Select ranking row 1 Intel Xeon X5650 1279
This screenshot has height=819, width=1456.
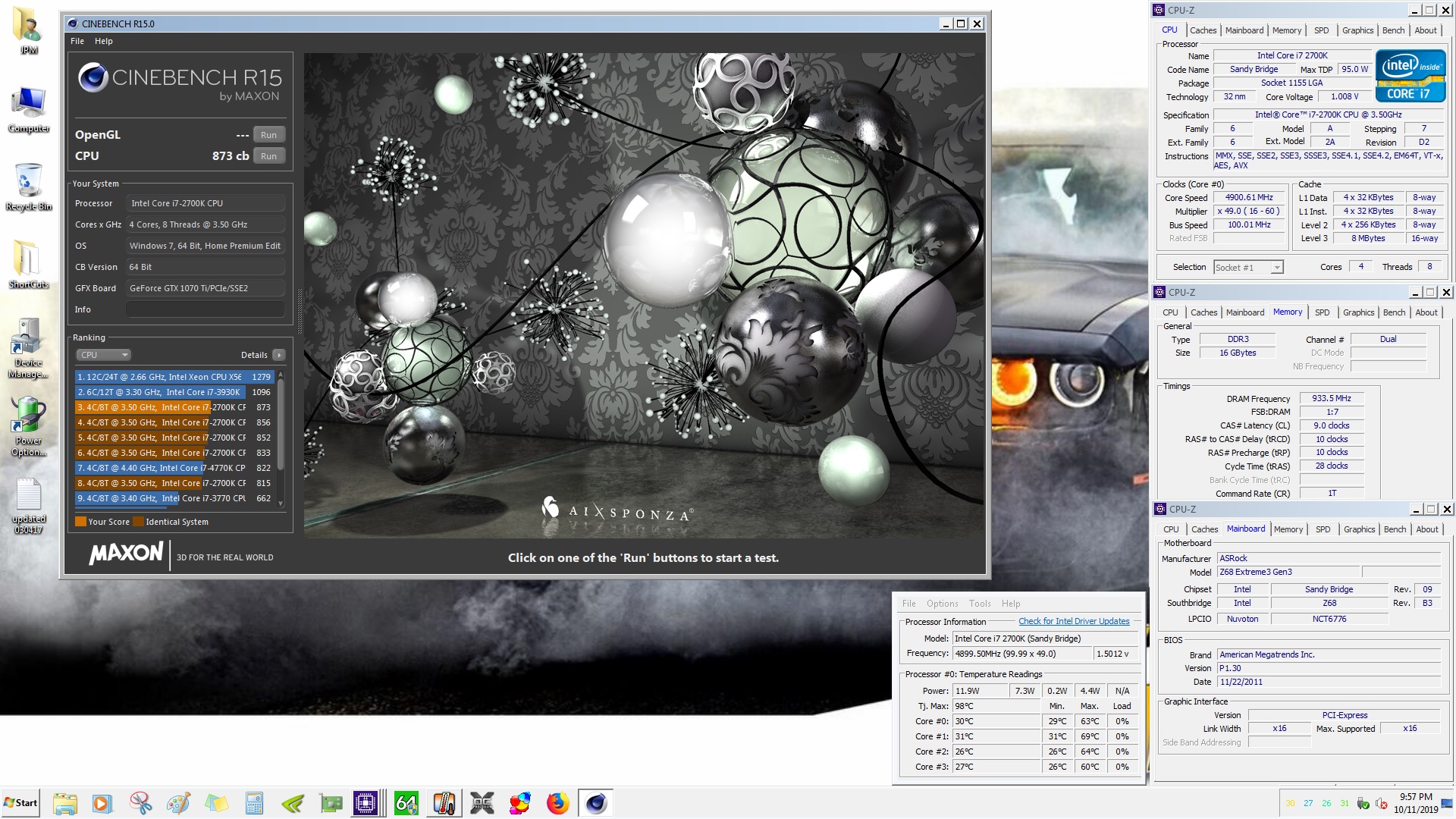point(174,377)
